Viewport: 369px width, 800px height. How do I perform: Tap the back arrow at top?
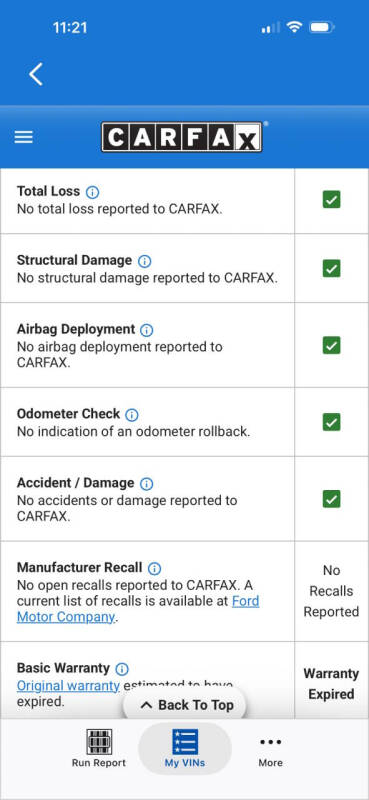click(36, 74)
